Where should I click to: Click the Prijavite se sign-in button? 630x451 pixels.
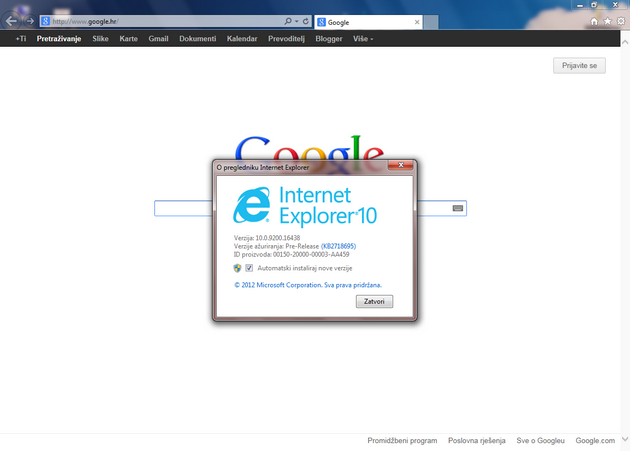[579, 66]
